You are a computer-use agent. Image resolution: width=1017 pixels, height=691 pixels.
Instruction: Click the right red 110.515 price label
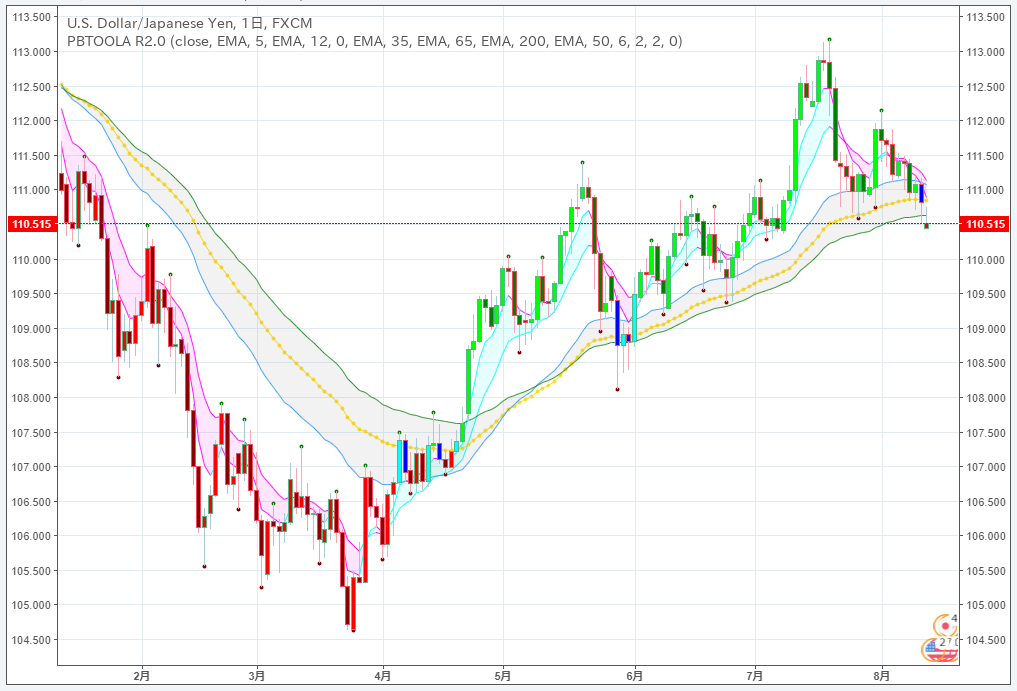pyautogui.click(x=986, y=224)
